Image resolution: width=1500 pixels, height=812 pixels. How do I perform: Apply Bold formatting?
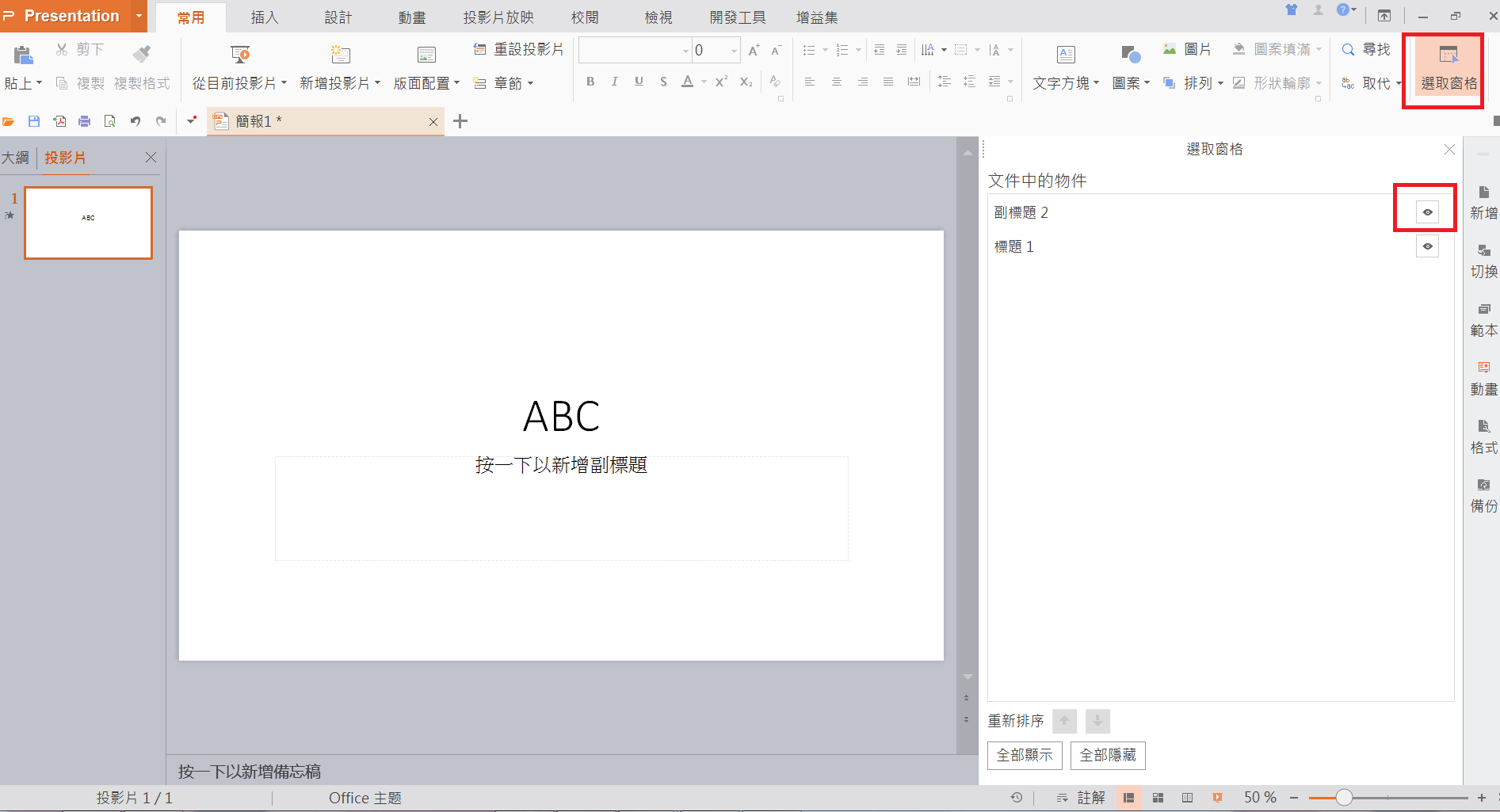click(590, 82)
